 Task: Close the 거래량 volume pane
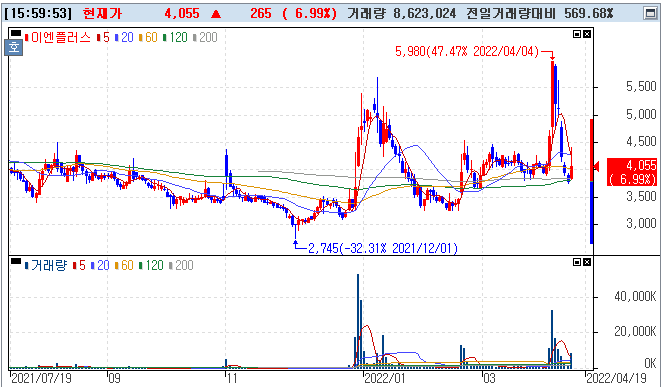click(587, 263)
